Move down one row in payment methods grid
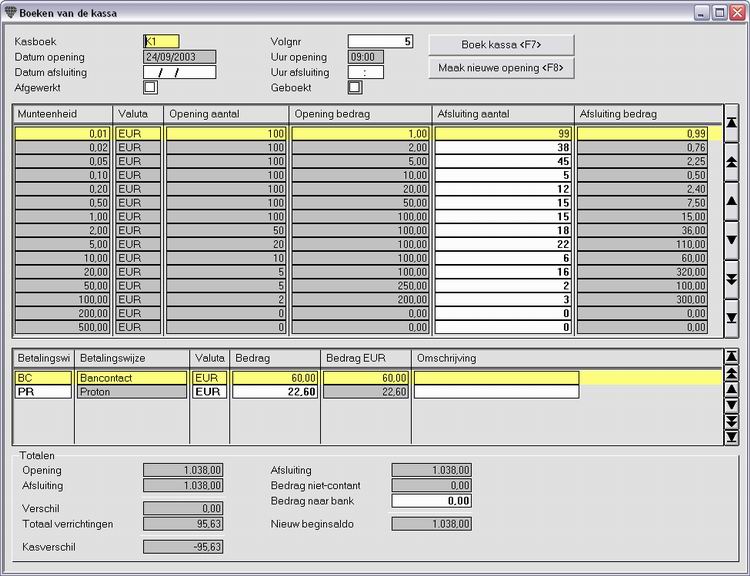Viewport: 750px width, 576px height. click(731, 406)
